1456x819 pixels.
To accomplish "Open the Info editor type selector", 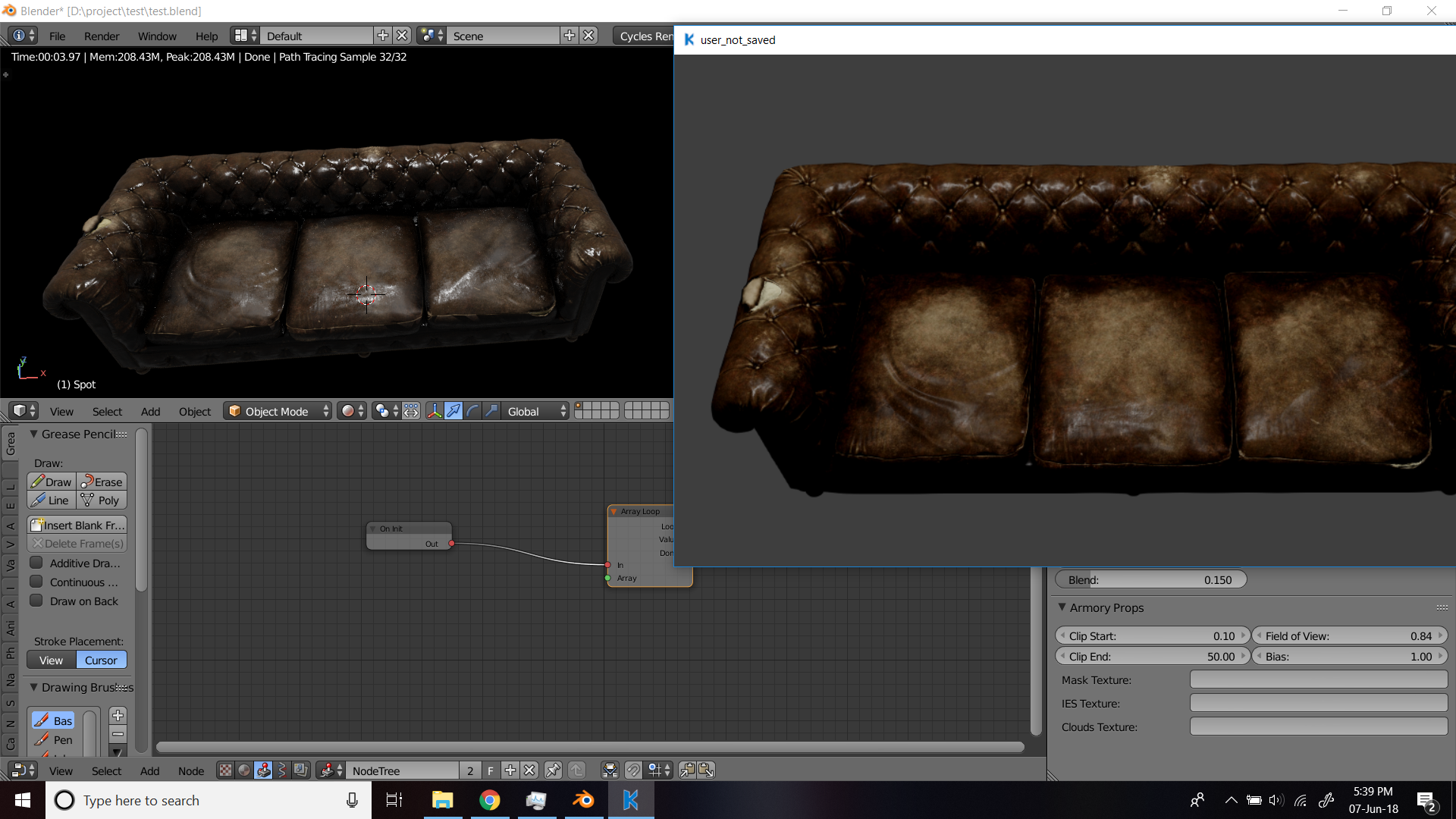I will click(x=24, y=36).
